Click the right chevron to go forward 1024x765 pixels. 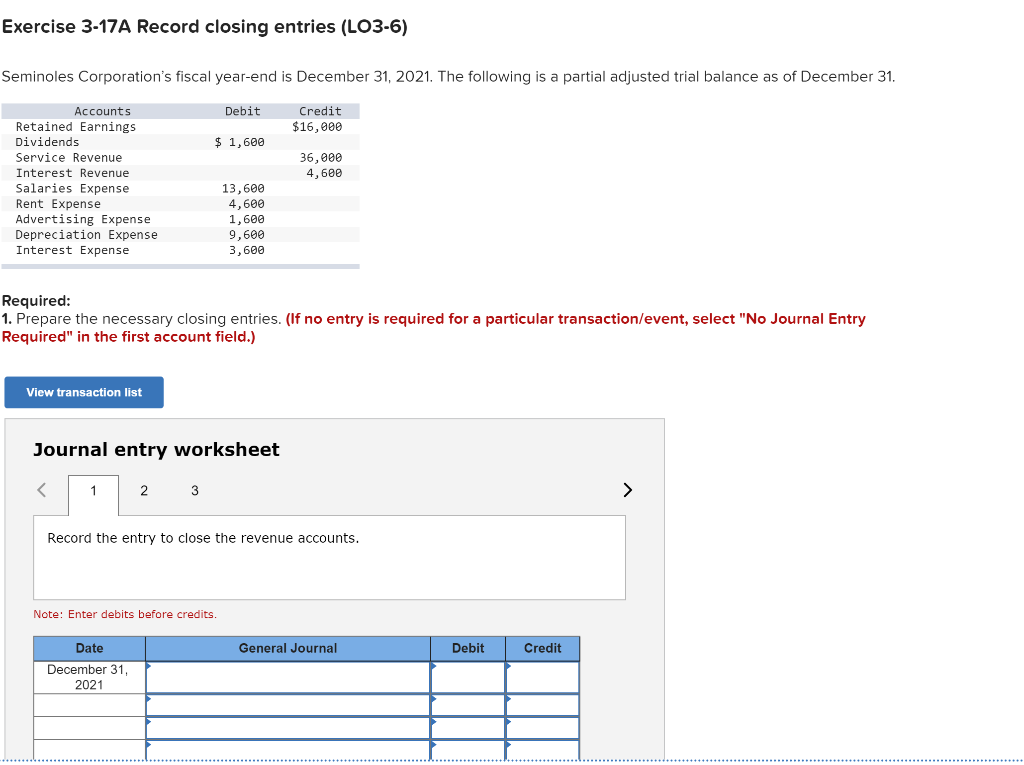[x=628, y=490]
